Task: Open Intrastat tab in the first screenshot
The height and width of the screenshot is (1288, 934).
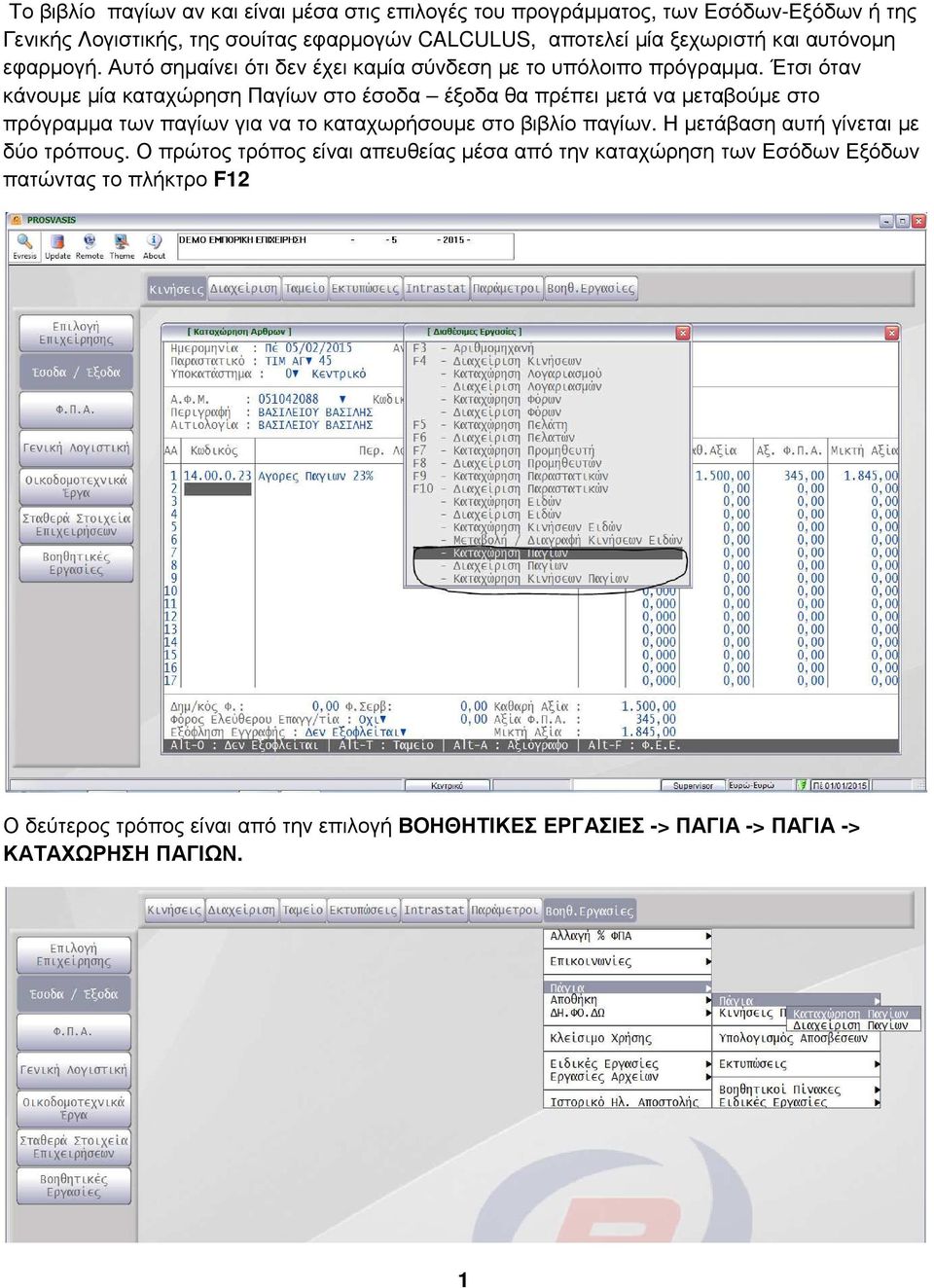Action: pyautogui.click(x=436, y=289)
